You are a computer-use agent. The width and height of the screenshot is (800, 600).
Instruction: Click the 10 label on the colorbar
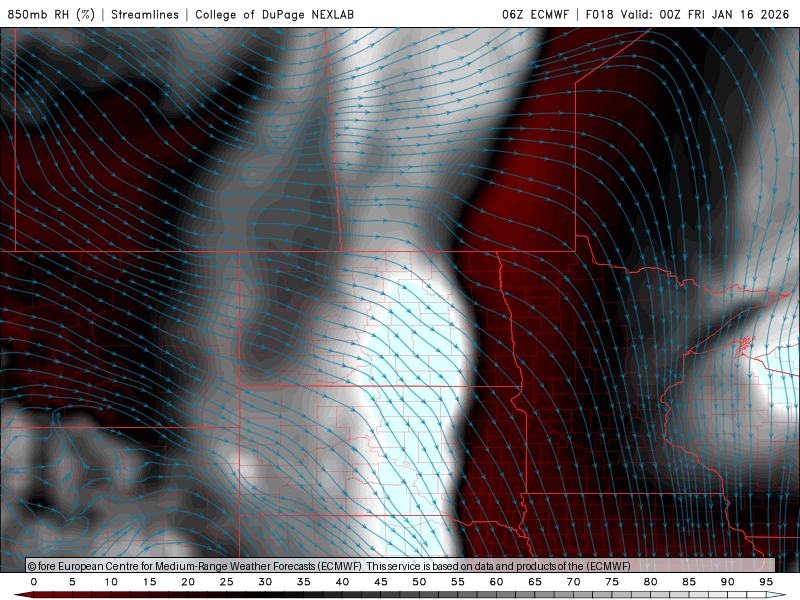(111, 582)
